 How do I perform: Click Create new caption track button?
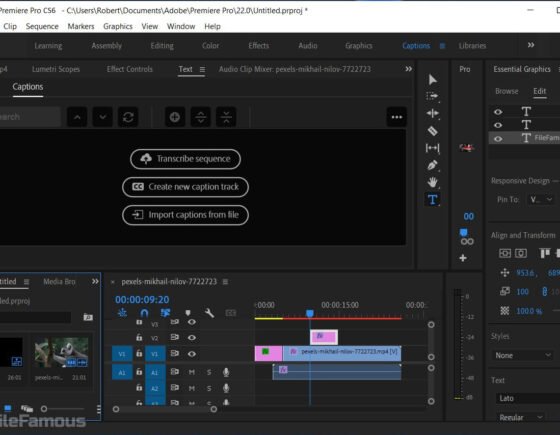point(185,187)
